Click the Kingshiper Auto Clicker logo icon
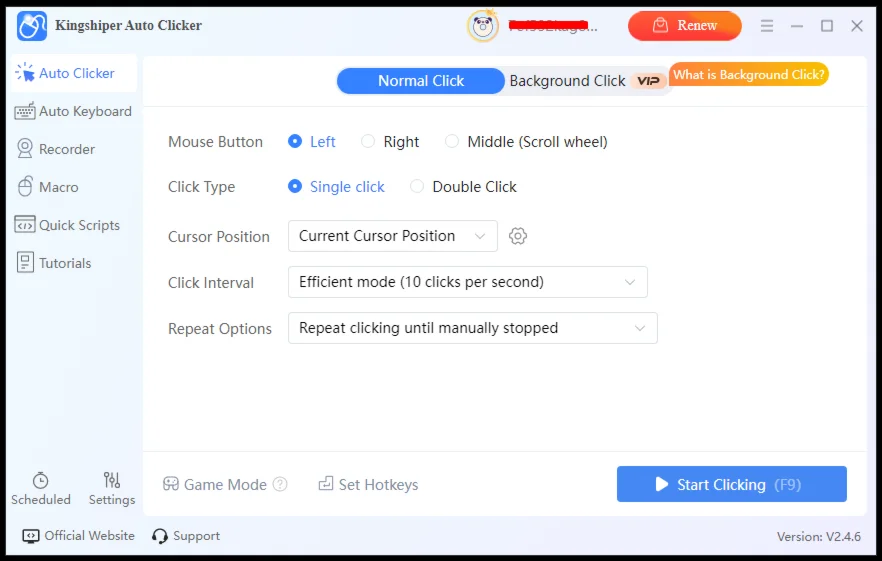Image resolution: width=882 pixels, height=561 pixels. tap(32, 25)
